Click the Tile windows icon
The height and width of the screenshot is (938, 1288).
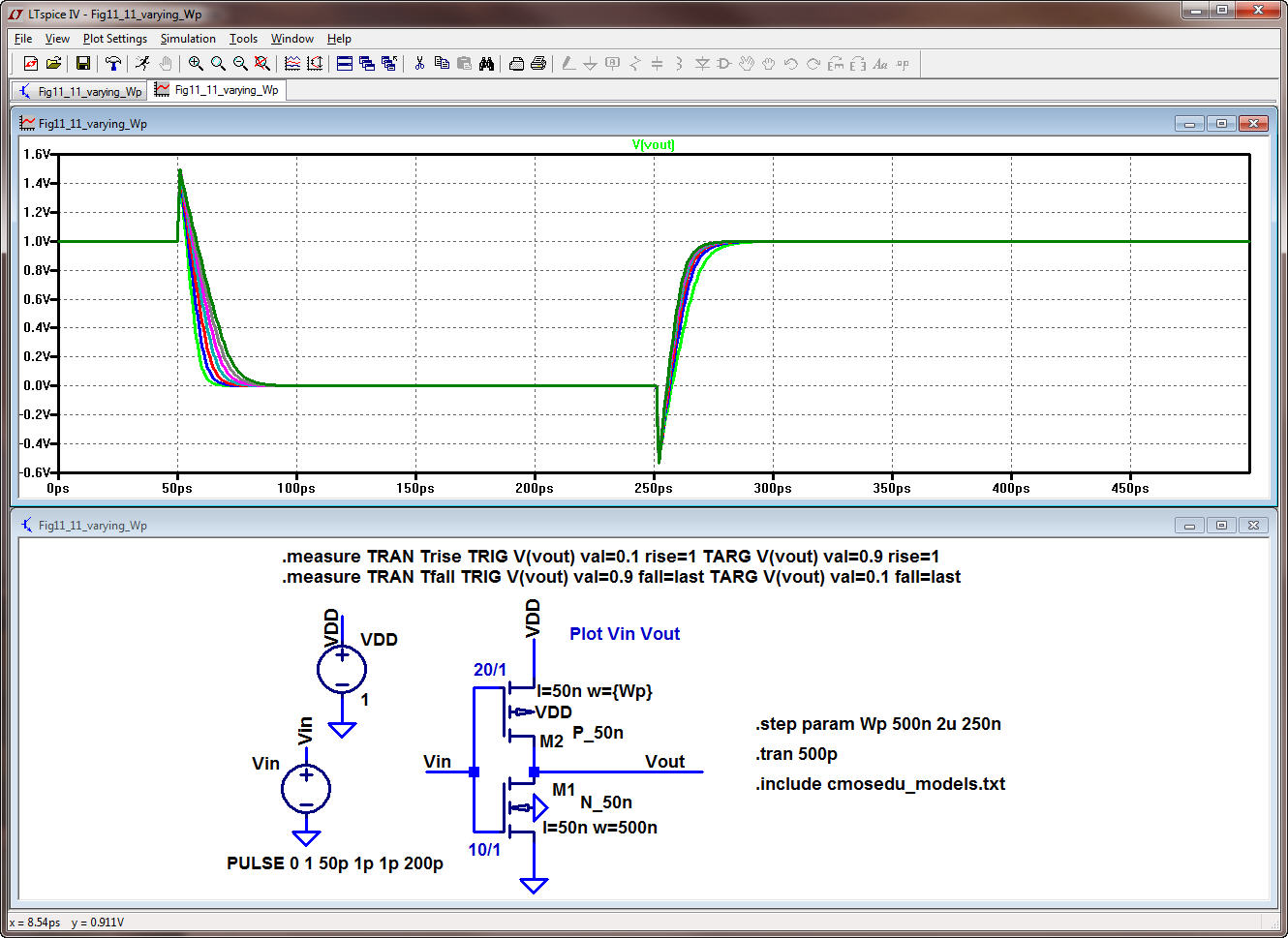point(345,63)
